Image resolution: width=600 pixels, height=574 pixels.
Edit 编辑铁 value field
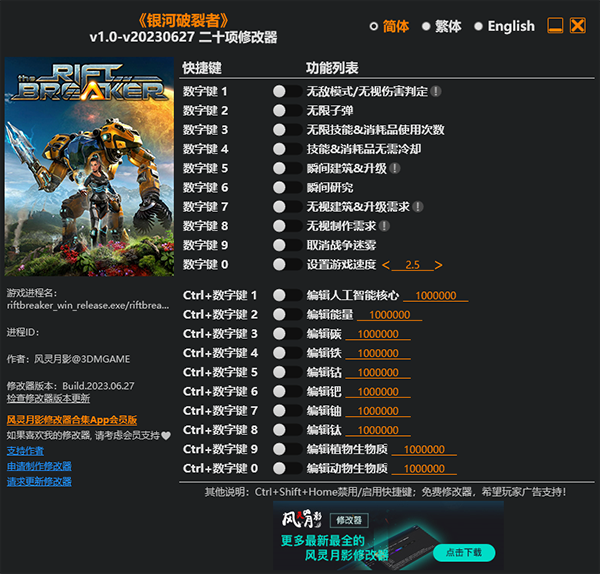coord(378,353)
